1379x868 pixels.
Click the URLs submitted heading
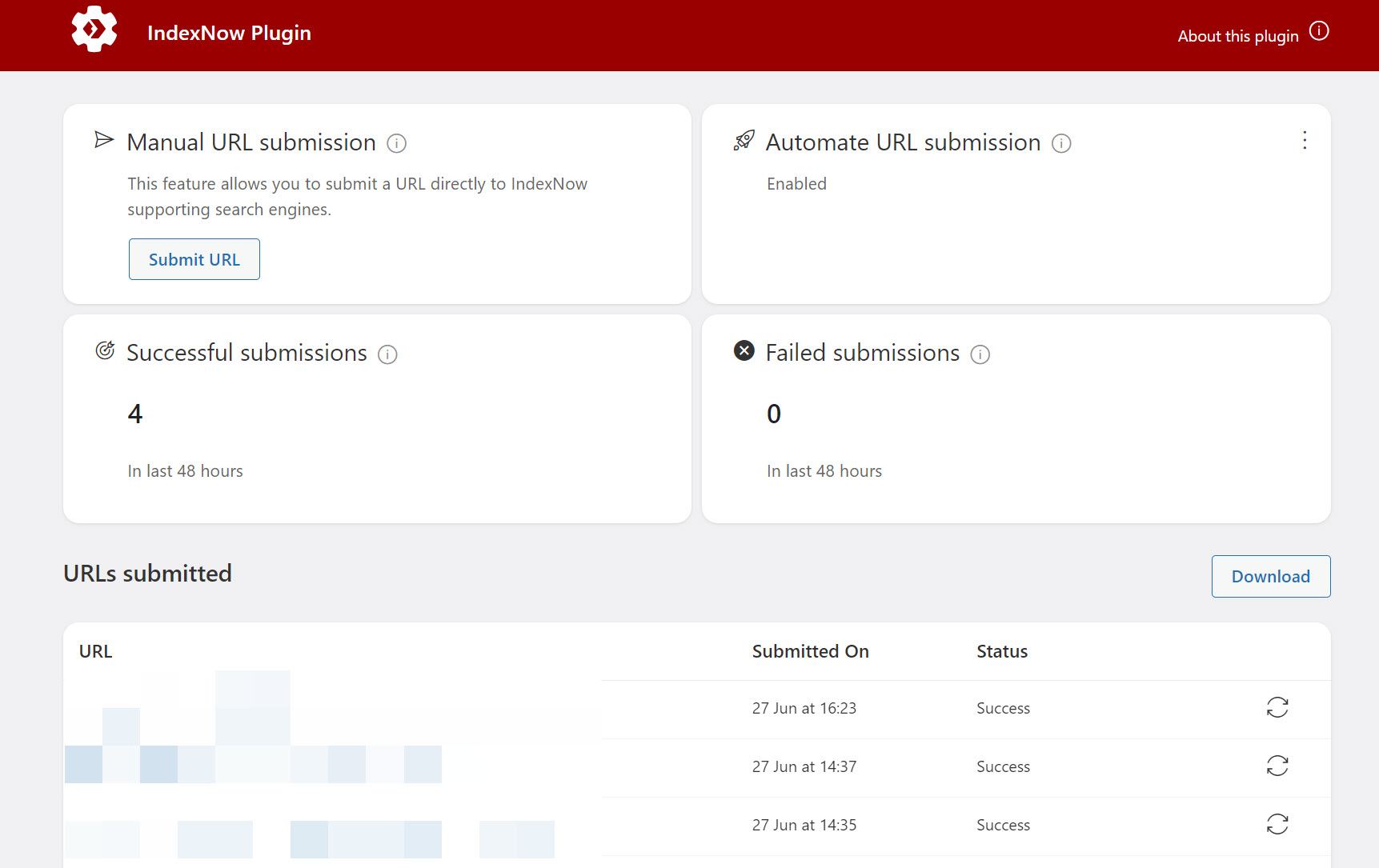coord(147,574)
